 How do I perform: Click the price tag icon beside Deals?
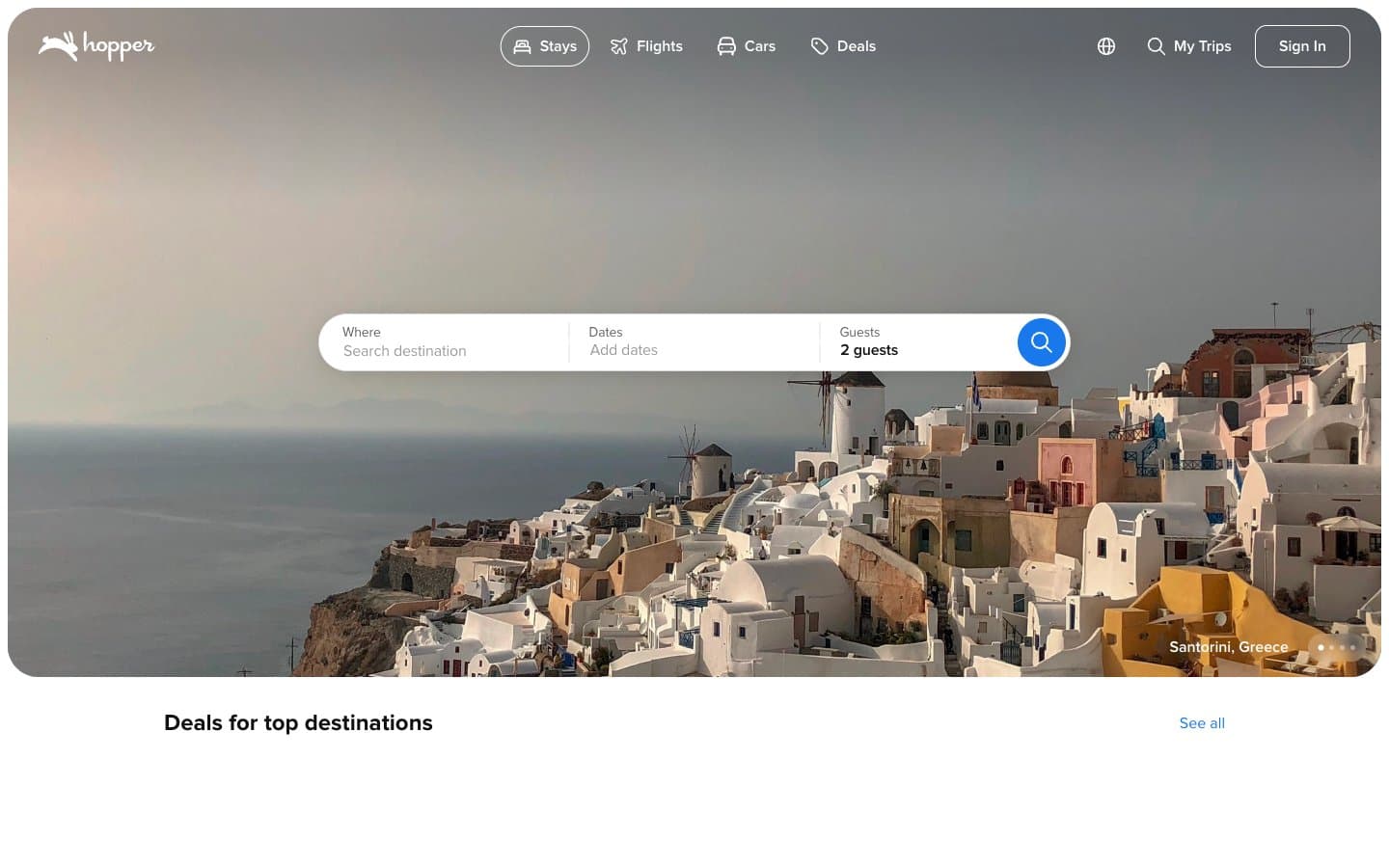820,46
